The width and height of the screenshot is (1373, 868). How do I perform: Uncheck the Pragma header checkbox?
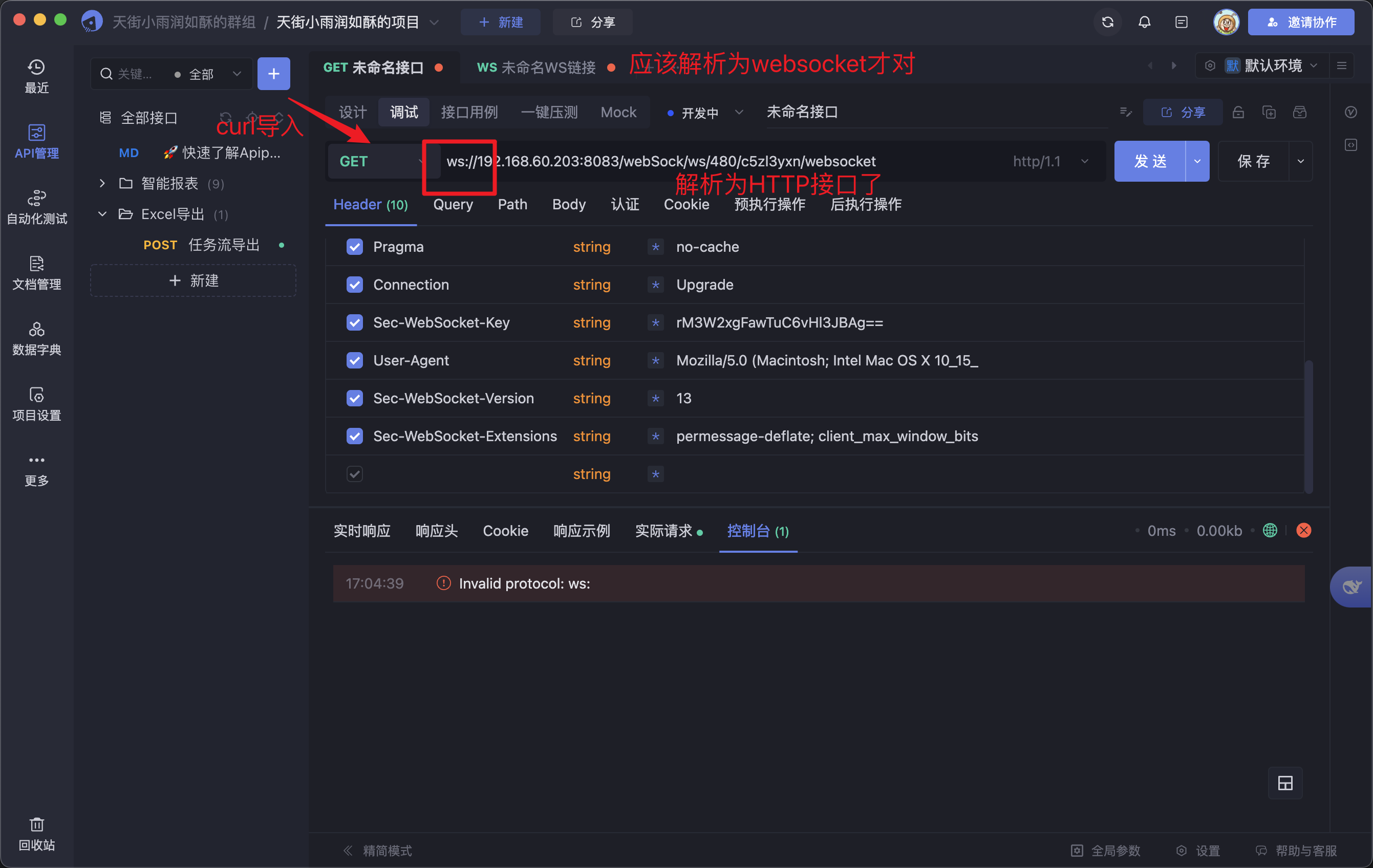tap(355, 247)
